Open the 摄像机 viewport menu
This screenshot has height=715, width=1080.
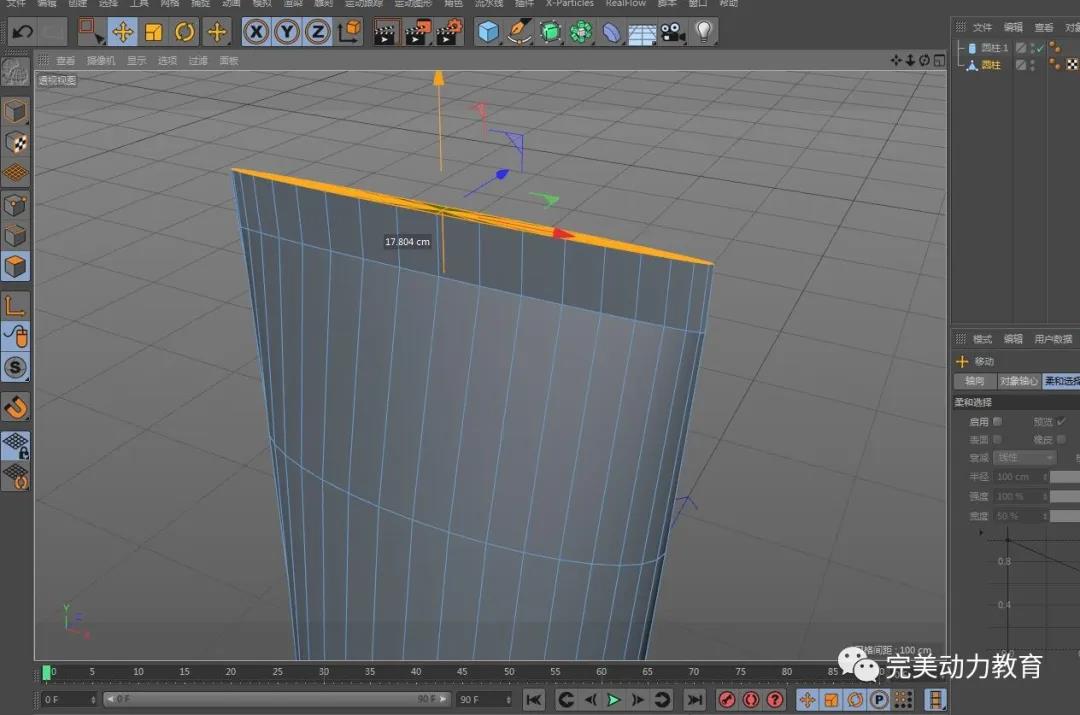click(100, 61)
